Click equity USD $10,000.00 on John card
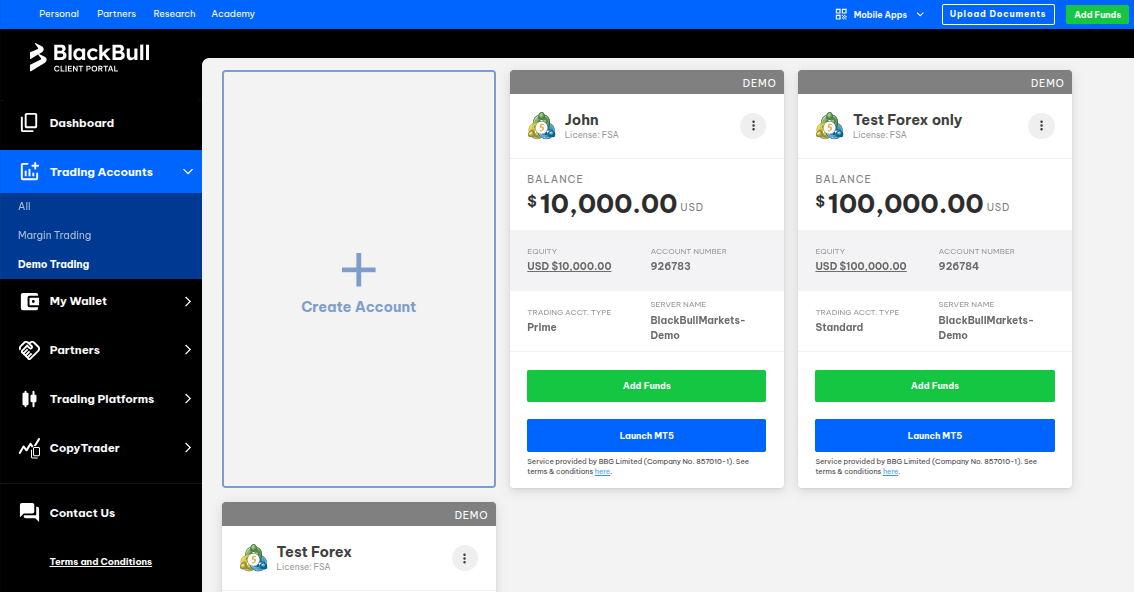Screen dimensions: 1134x592 pos(569,266)
